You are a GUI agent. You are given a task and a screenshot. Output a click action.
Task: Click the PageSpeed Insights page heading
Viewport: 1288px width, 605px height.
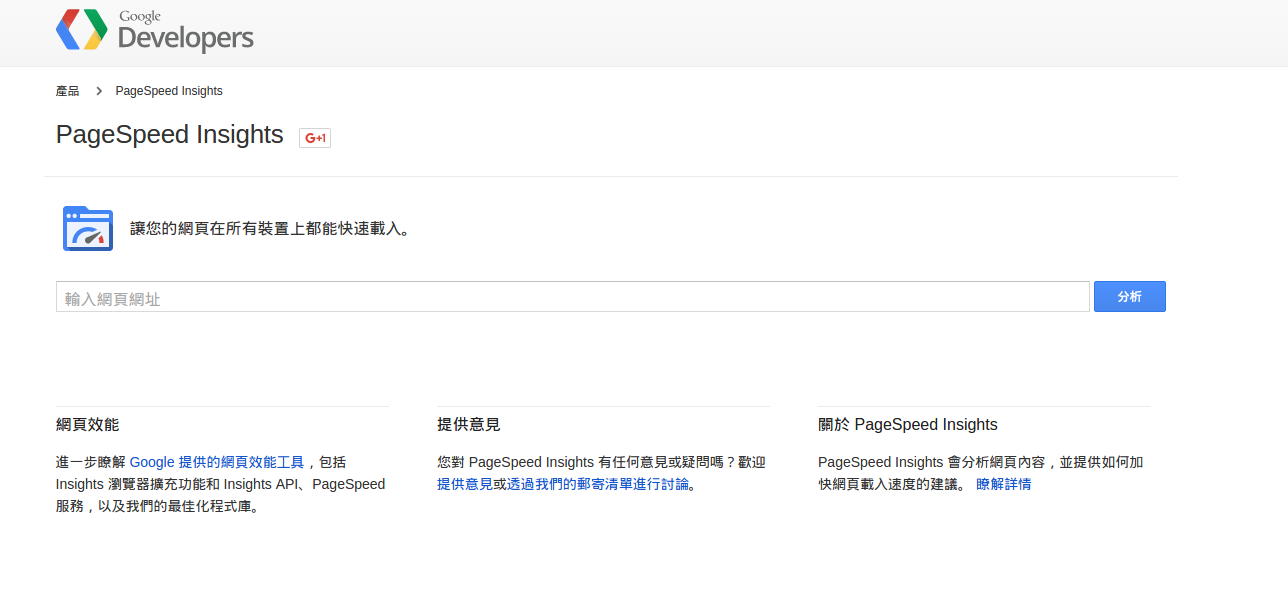(170, 135)
